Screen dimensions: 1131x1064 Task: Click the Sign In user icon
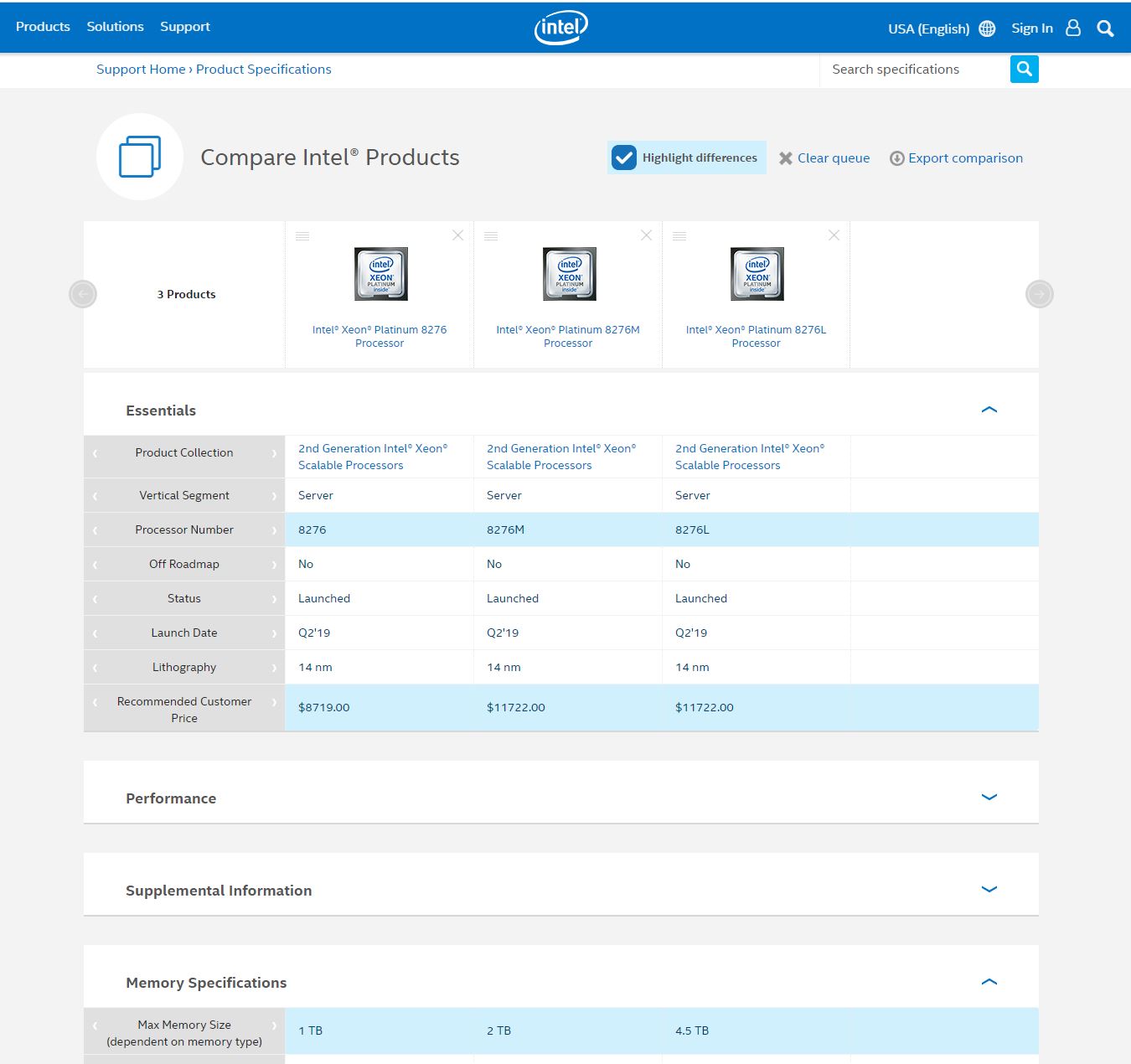[x=1073, y=28]
